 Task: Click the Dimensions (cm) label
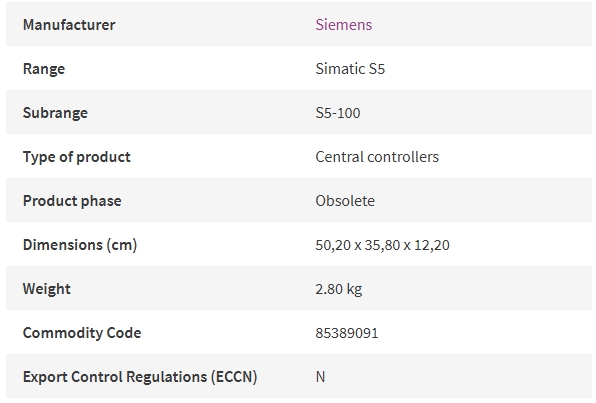point(80,245)
